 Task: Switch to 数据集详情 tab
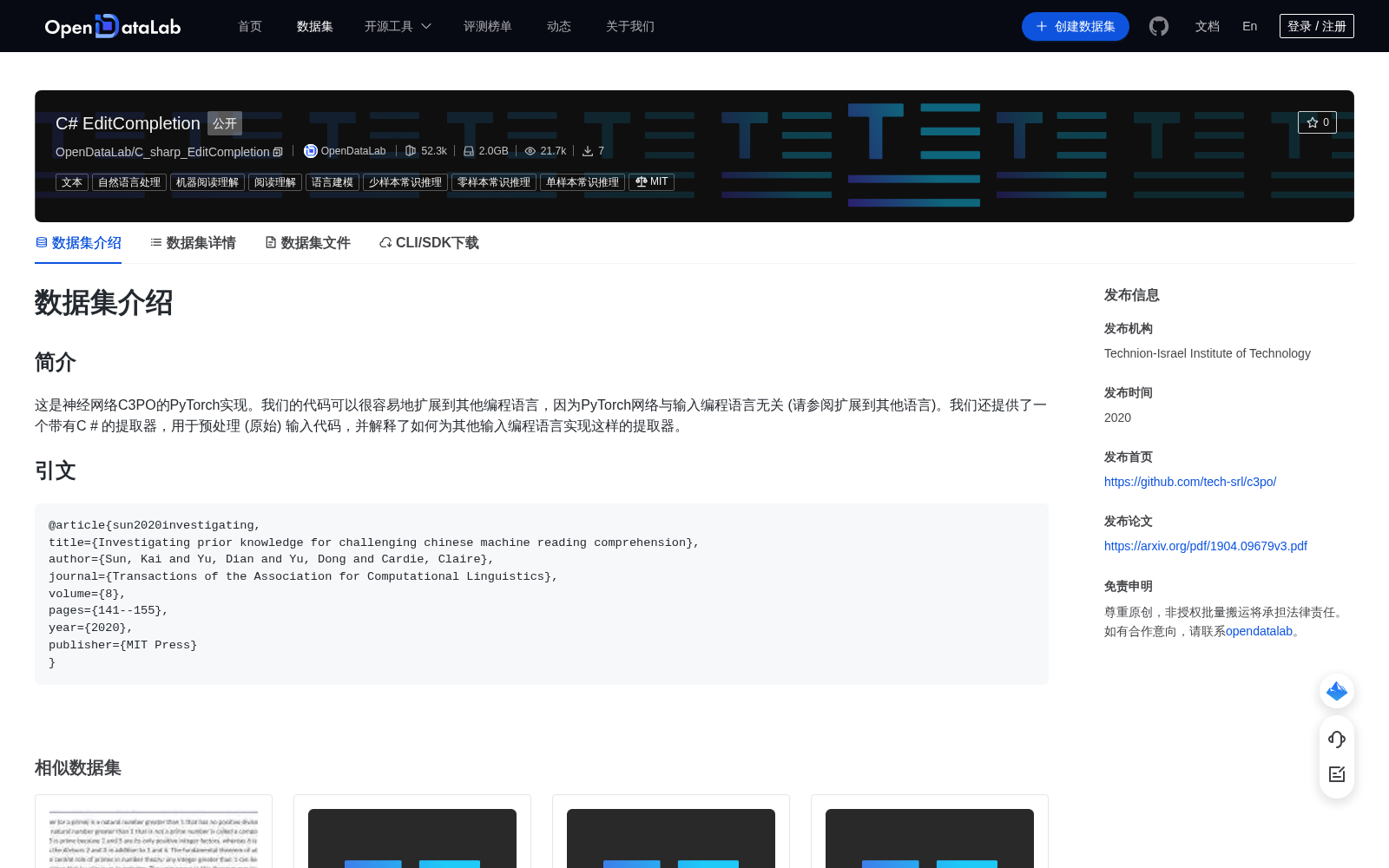pos(193,243)
